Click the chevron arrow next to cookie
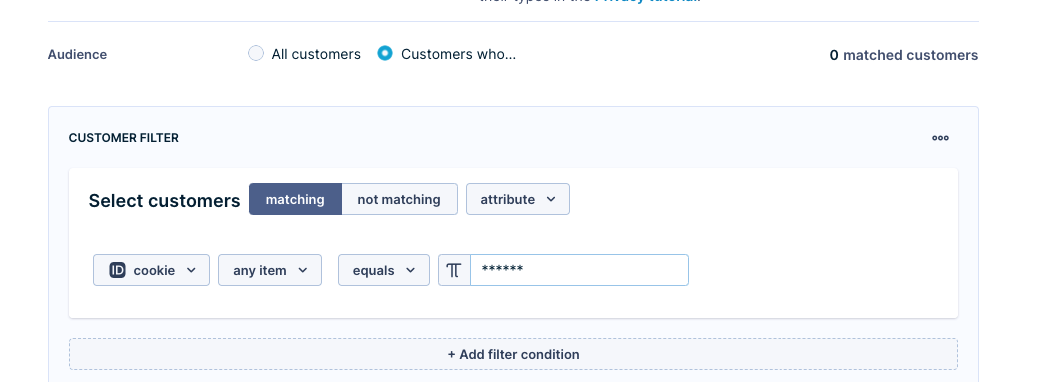Screen dimensions: 1056x382 pos(191,270)
